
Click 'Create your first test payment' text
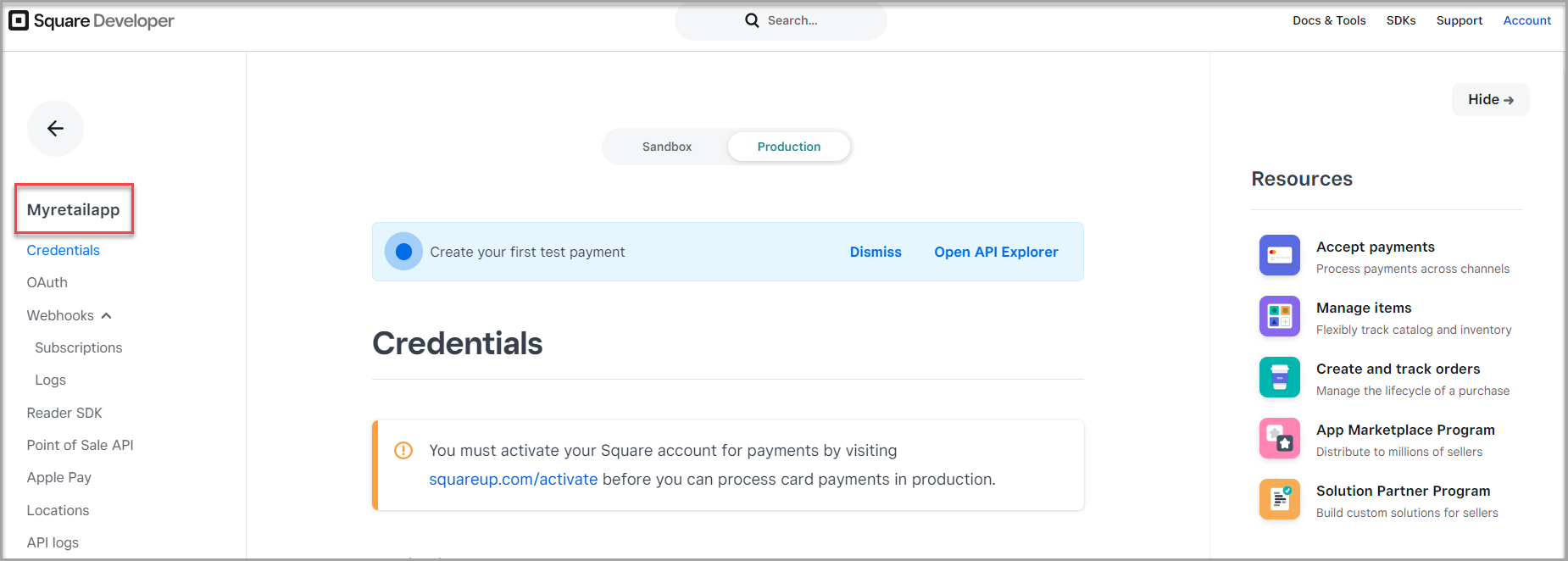527,252
